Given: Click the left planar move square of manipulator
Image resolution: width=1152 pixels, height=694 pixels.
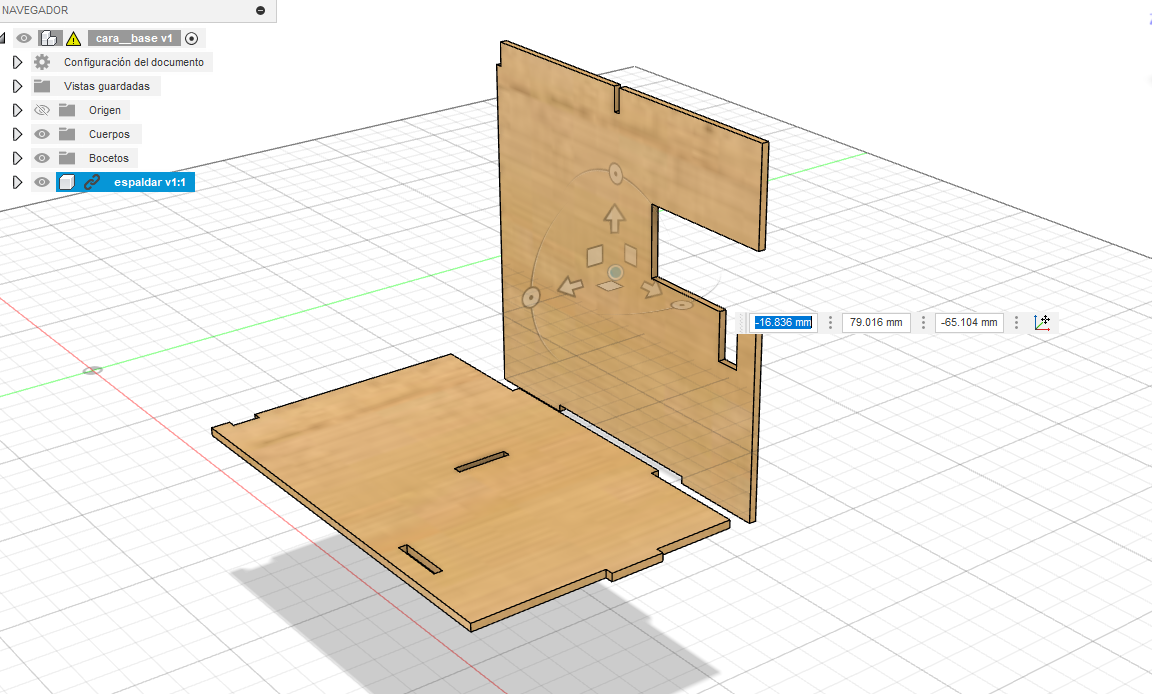Looking at the screenshot, I should tap(594, 256).
